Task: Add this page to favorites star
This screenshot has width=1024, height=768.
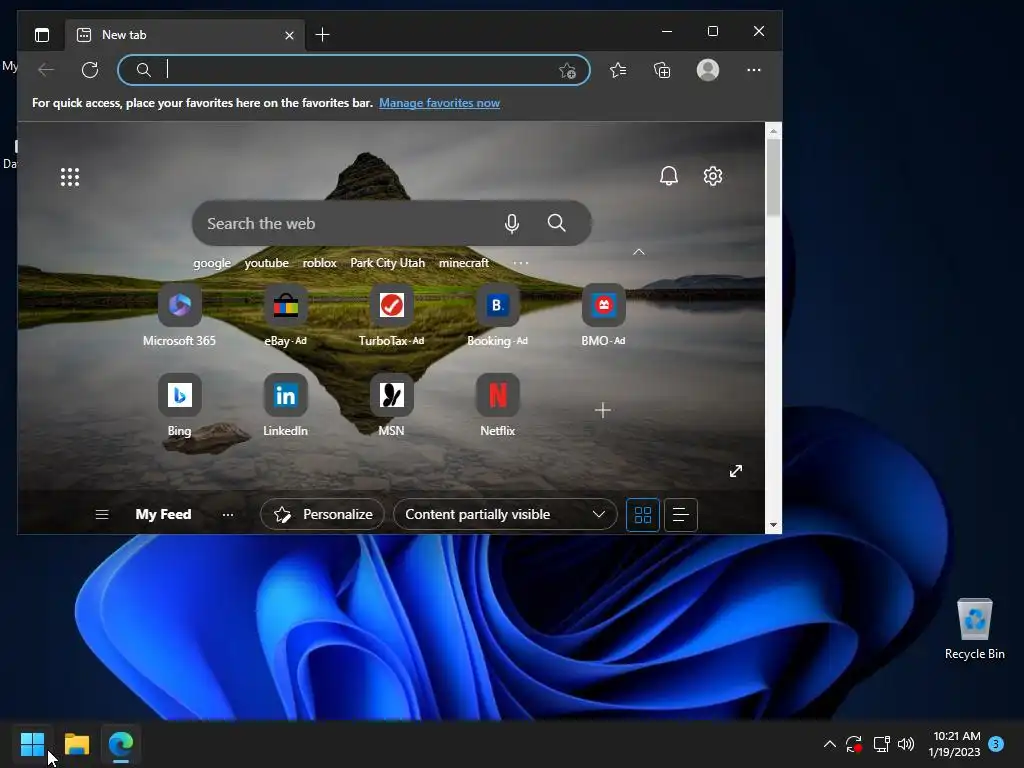Action: (567, 71)
